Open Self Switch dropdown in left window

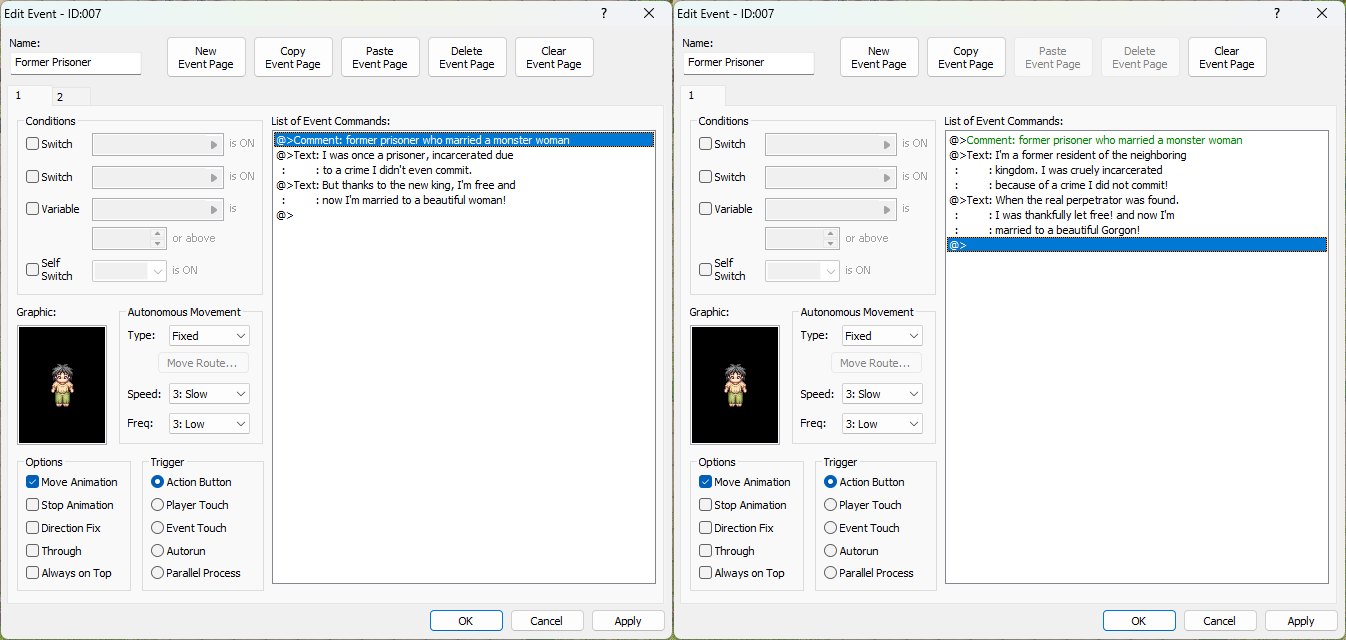[x=129, y=270]
